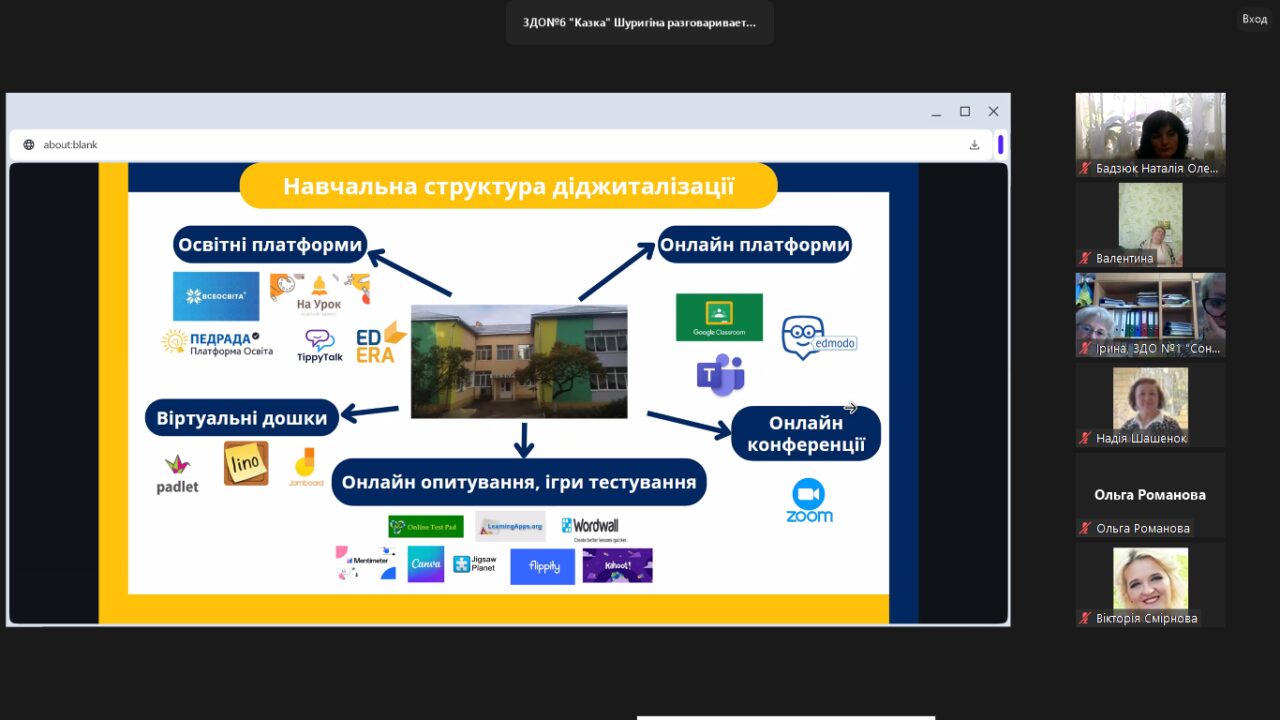Image resolution: width=1280 pixels, height=720 pixels.
Task: Click the Canva logo
Action: pyautogui.click(x=426, y=564)
